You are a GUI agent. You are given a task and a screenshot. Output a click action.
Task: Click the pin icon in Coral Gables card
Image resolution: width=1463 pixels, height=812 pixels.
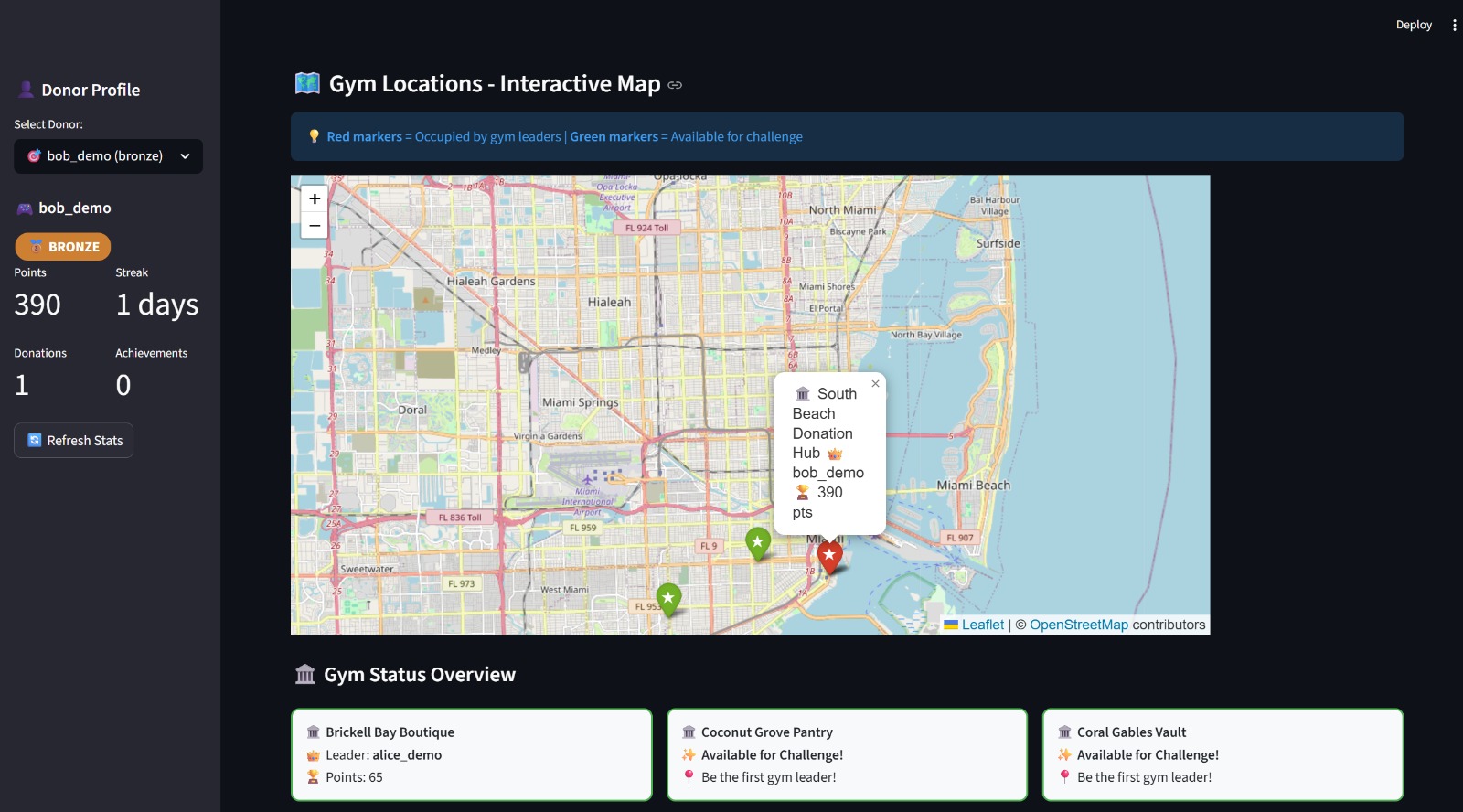(1064, 777)
